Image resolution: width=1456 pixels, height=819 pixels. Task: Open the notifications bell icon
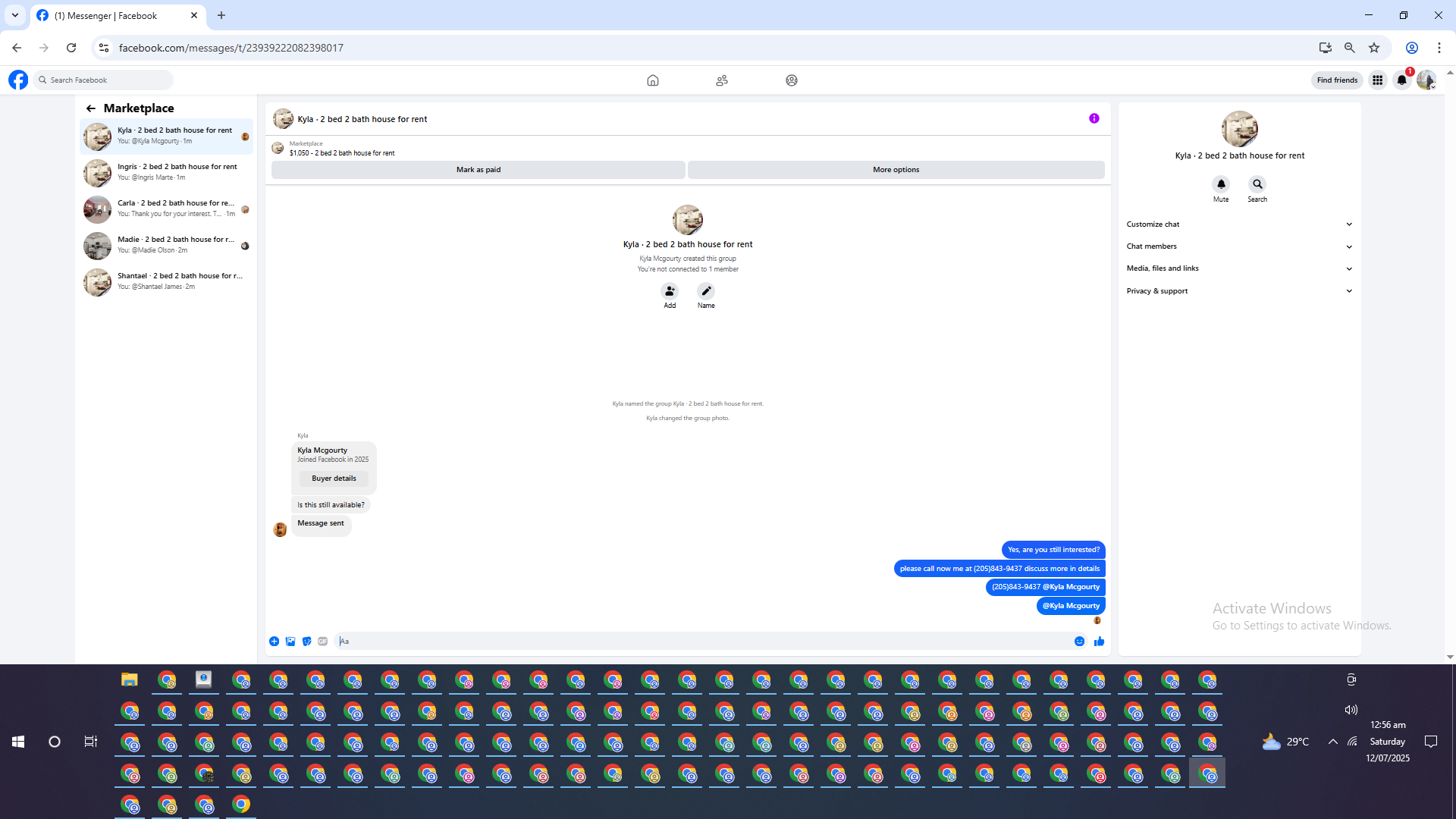[x=1402, y=80]
